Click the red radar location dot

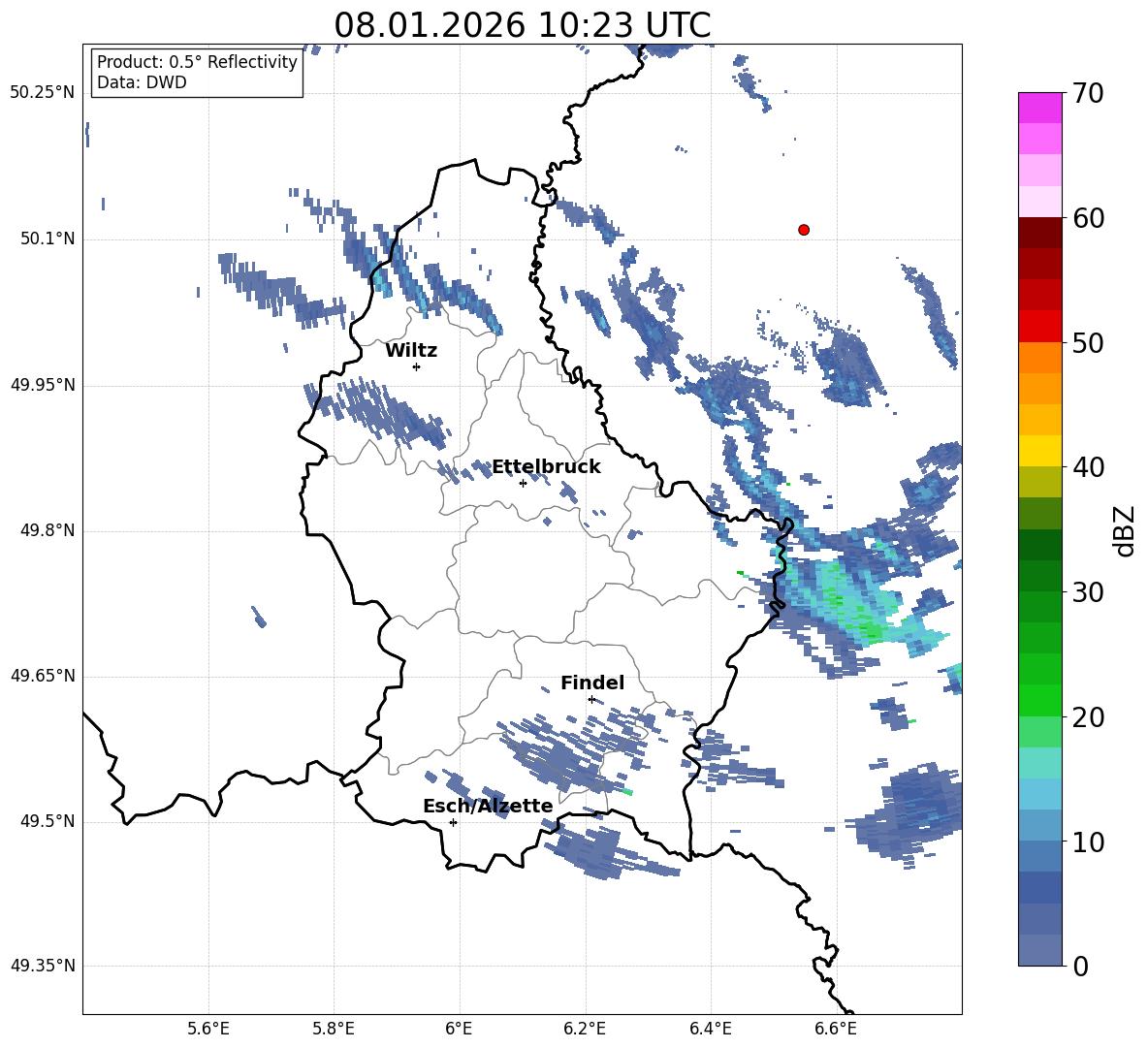point(804,230)
